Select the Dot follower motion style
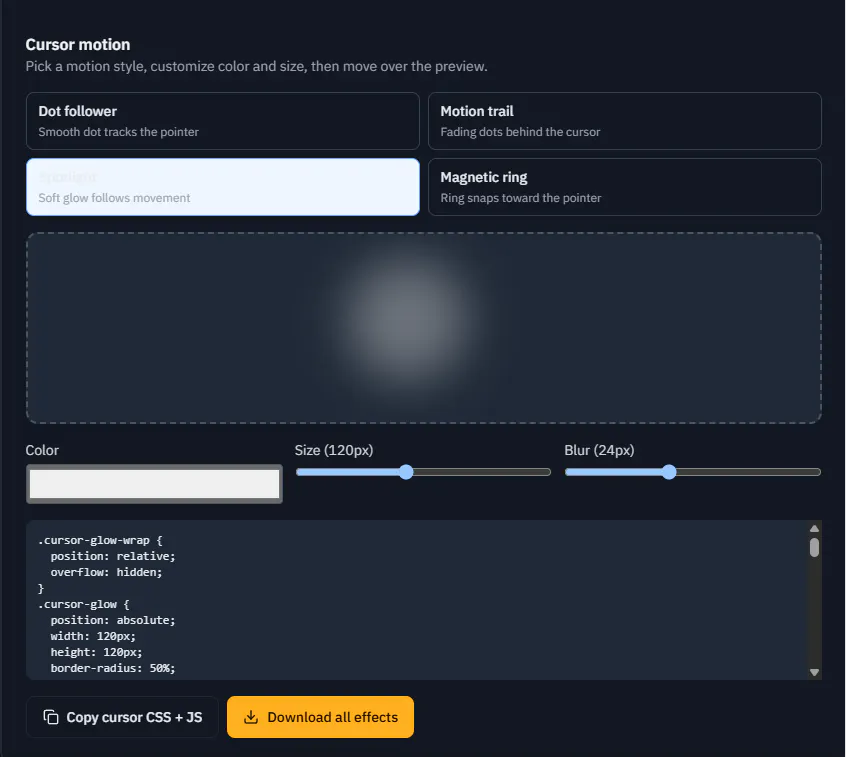 [x=222, y=121]
